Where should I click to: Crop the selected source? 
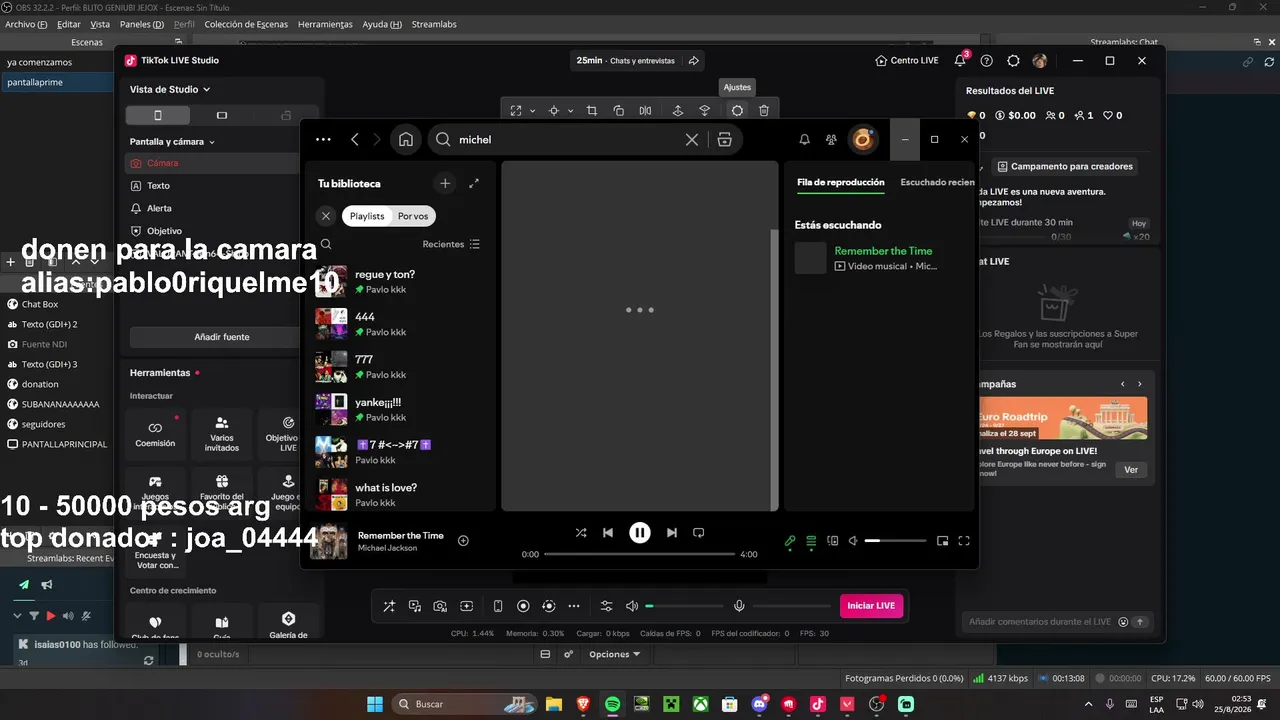(592, 111)
